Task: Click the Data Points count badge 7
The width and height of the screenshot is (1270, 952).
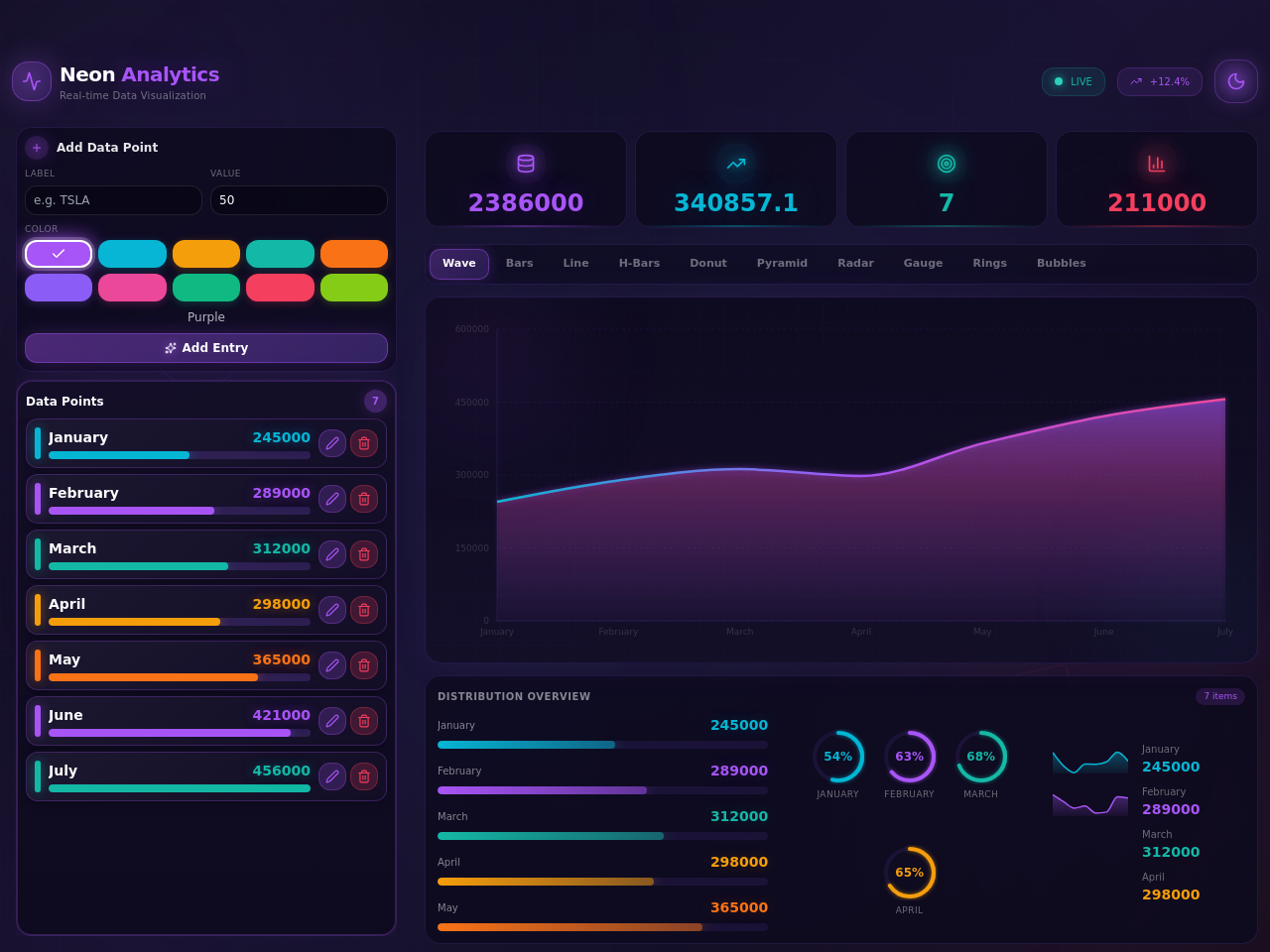Action: coord(375,402)
